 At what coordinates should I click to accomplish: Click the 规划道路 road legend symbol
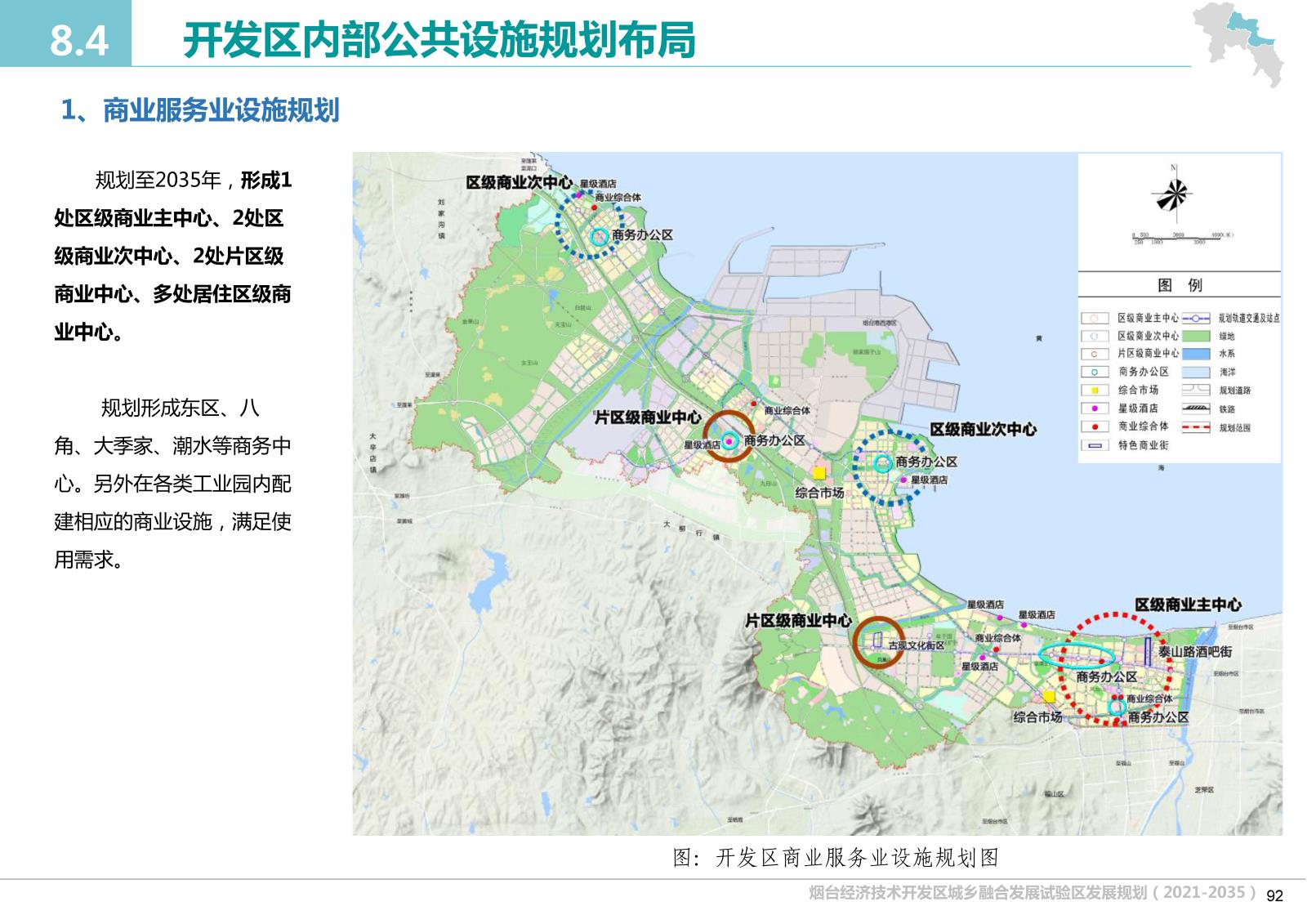click(1196, 391)
